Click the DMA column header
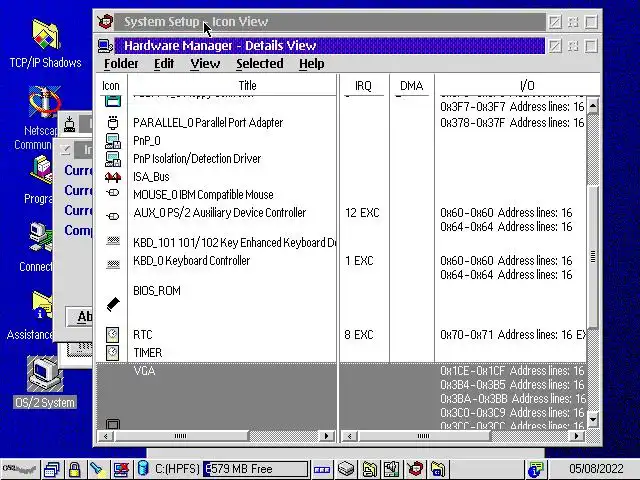Screen dimensions: 640x480 coord(411,86)
